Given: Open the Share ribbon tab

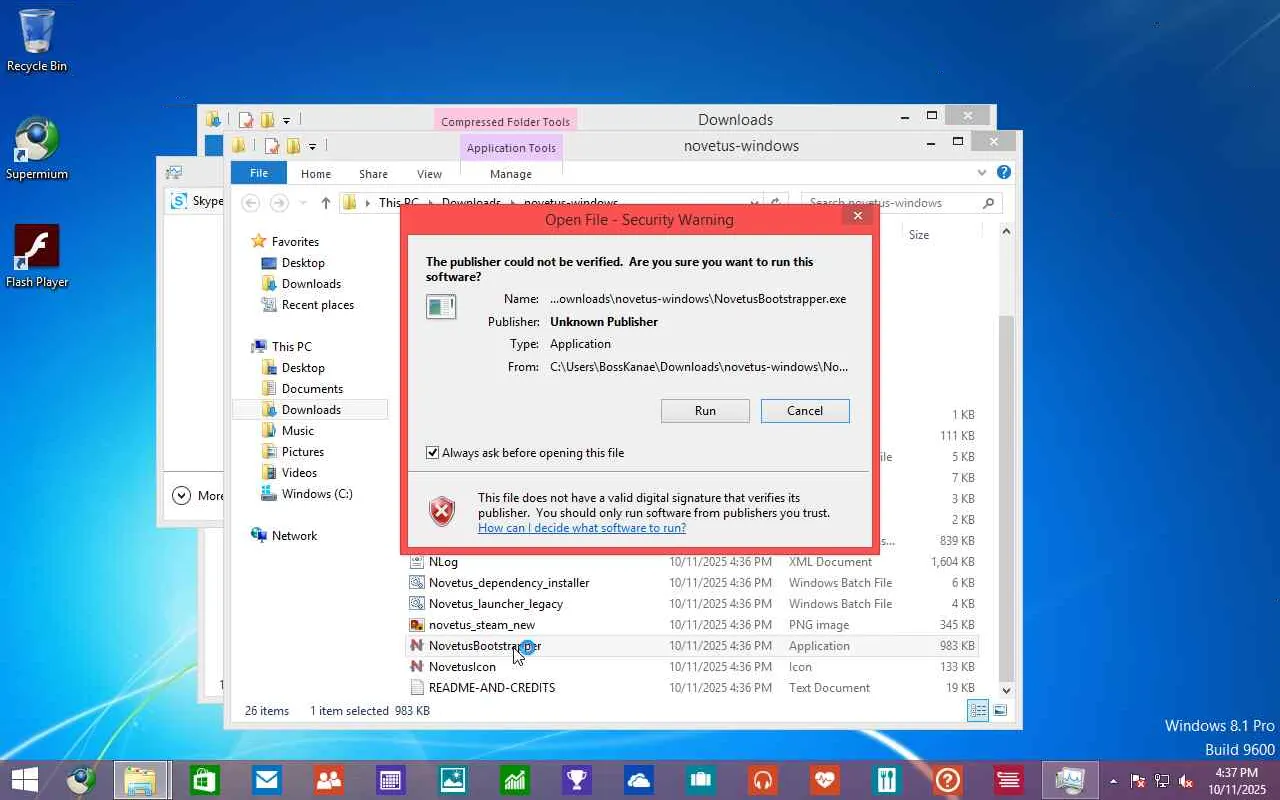Looking at the screenshot, I should (x=373, y=174).
